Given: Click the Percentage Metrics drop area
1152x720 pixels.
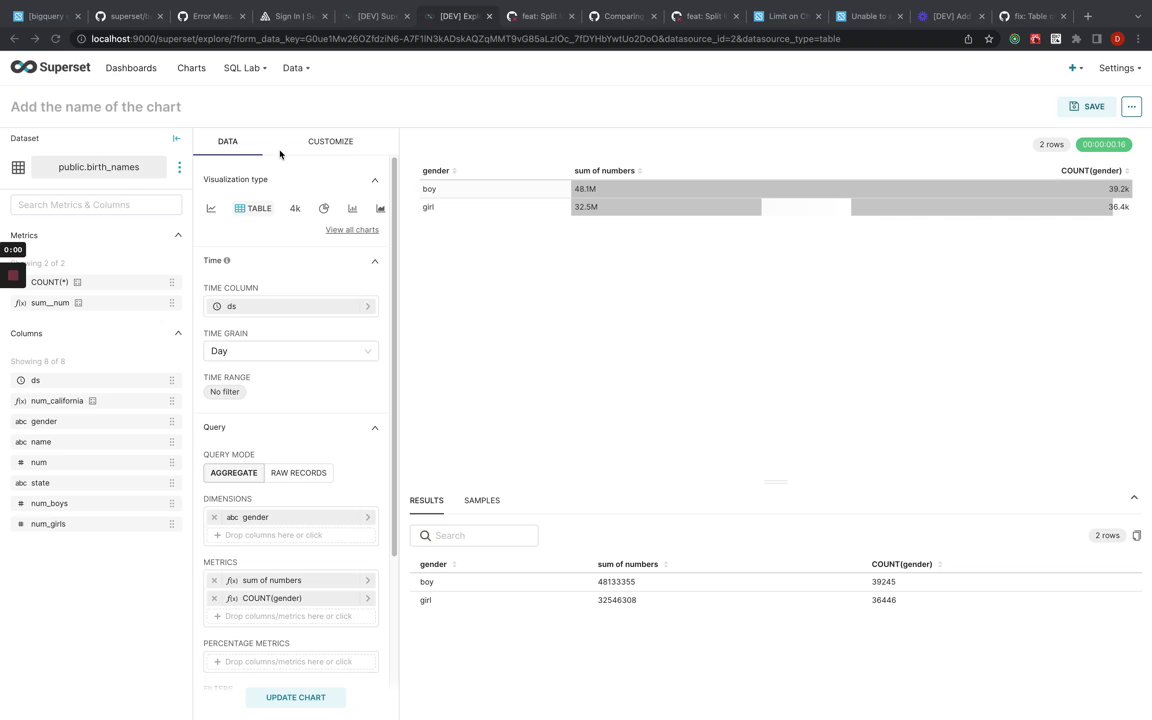Looking at the screenshot, I should coord(291,662).
